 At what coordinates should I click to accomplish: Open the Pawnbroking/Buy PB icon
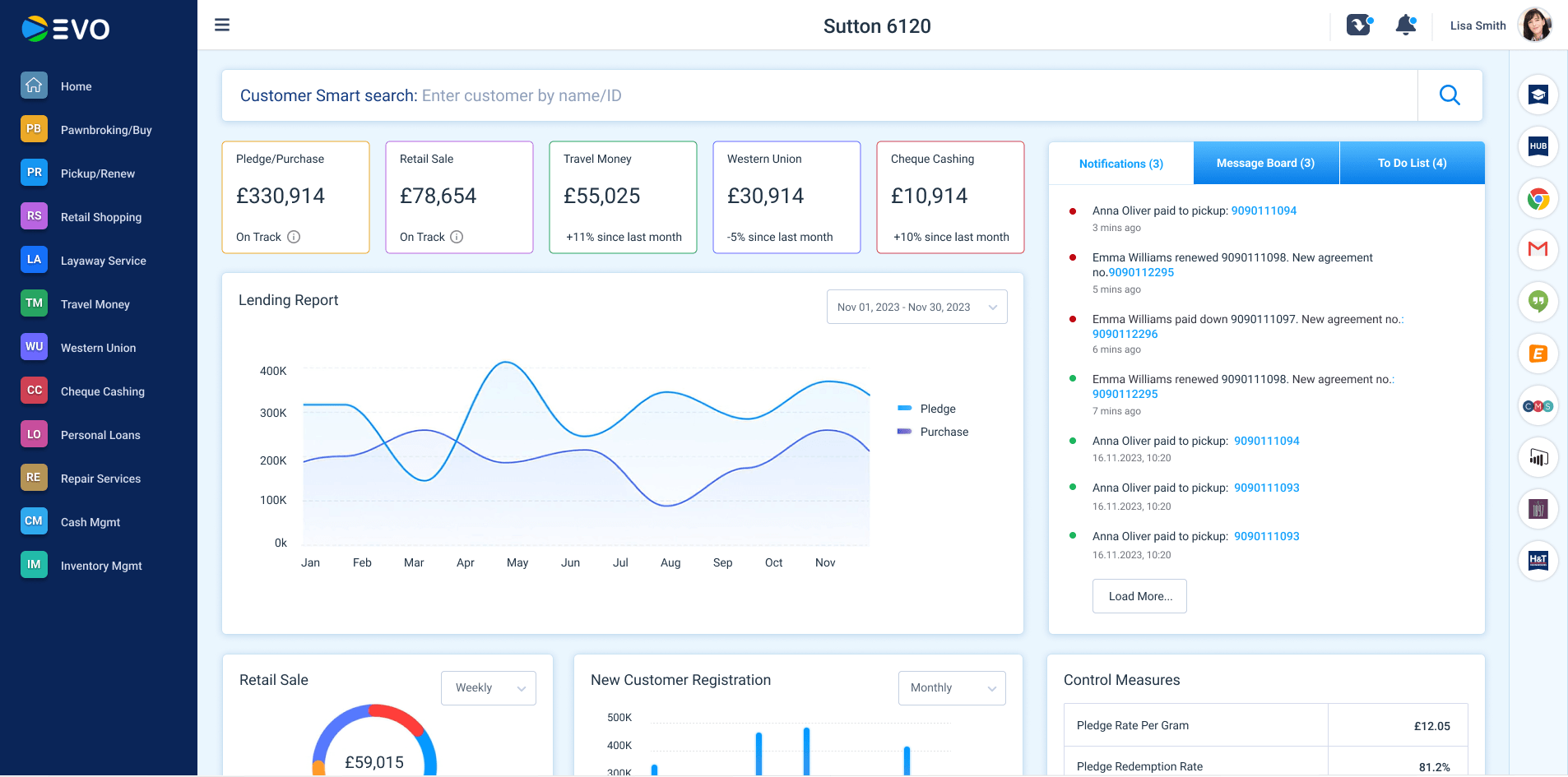coord(34,129)
